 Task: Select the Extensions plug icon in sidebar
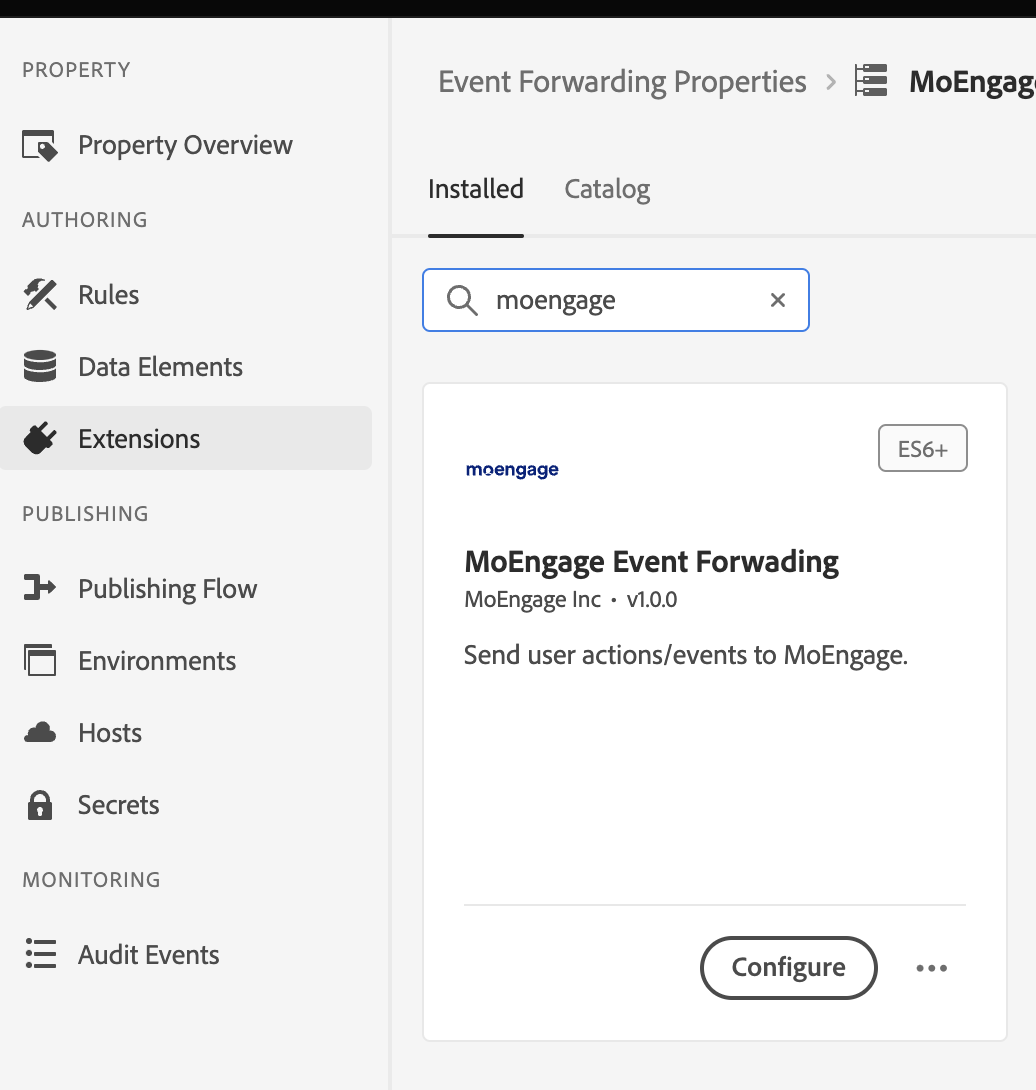40,438
